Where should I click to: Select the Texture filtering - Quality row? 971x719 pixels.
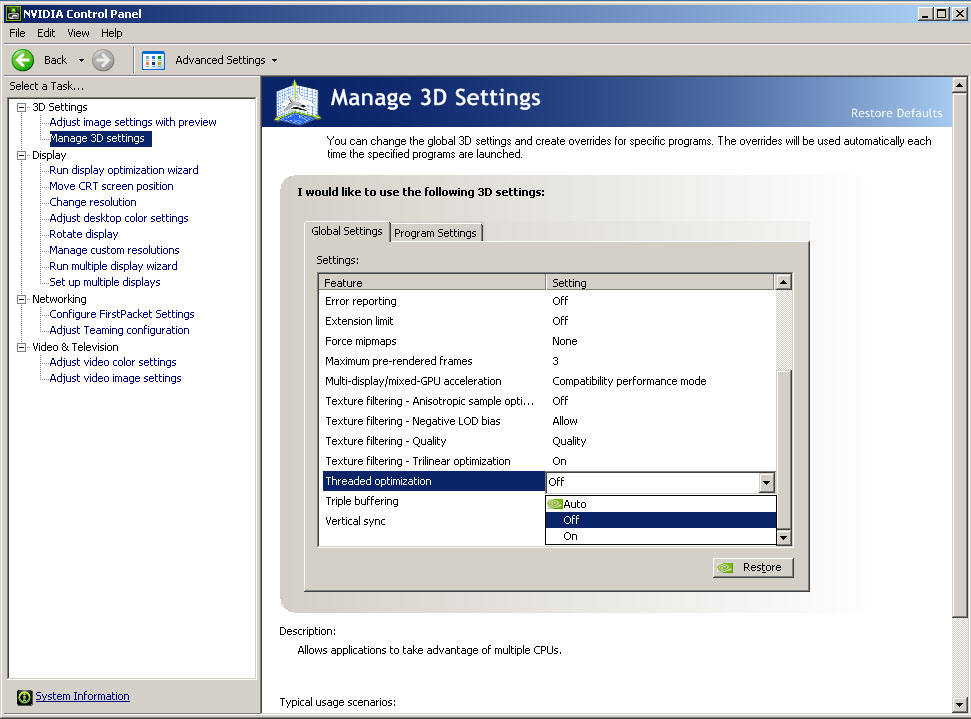[547, 441]
